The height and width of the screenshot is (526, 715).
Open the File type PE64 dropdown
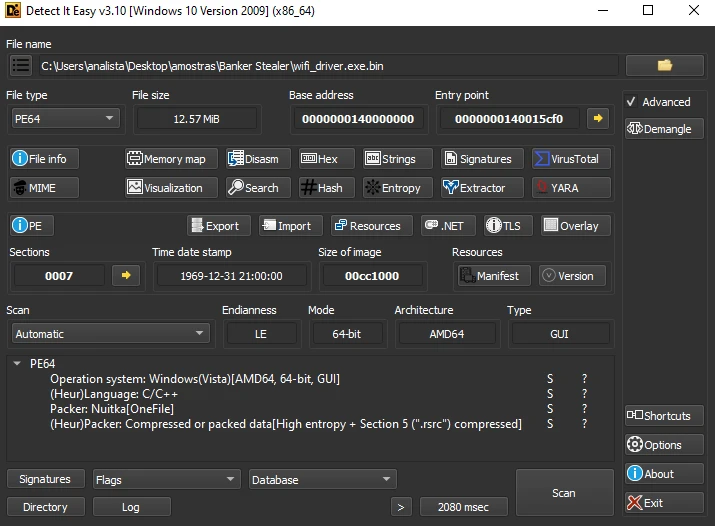(x=65, y=119)
